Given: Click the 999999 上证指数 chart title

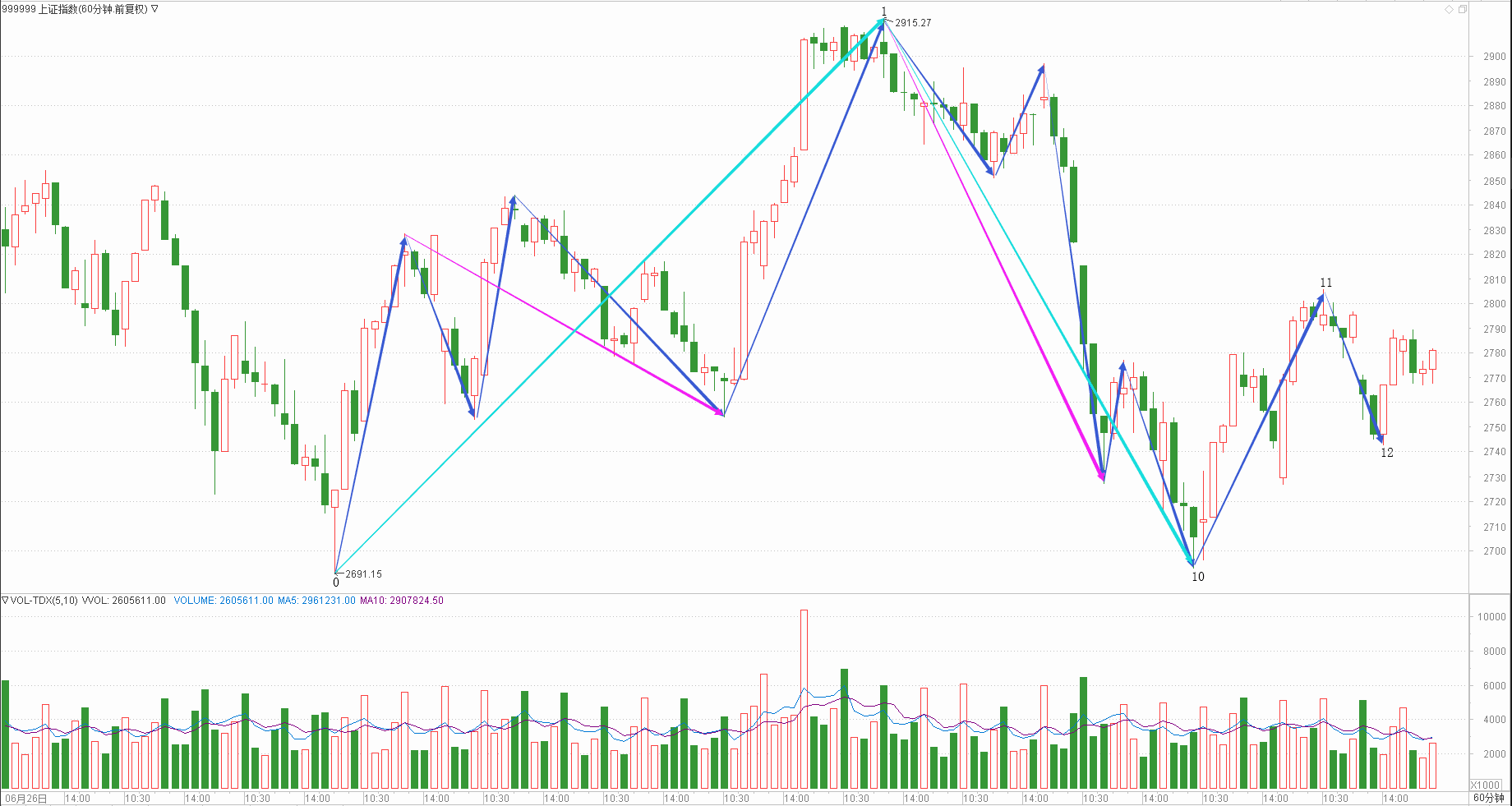Looking at the screenshot, I should 74,9.
